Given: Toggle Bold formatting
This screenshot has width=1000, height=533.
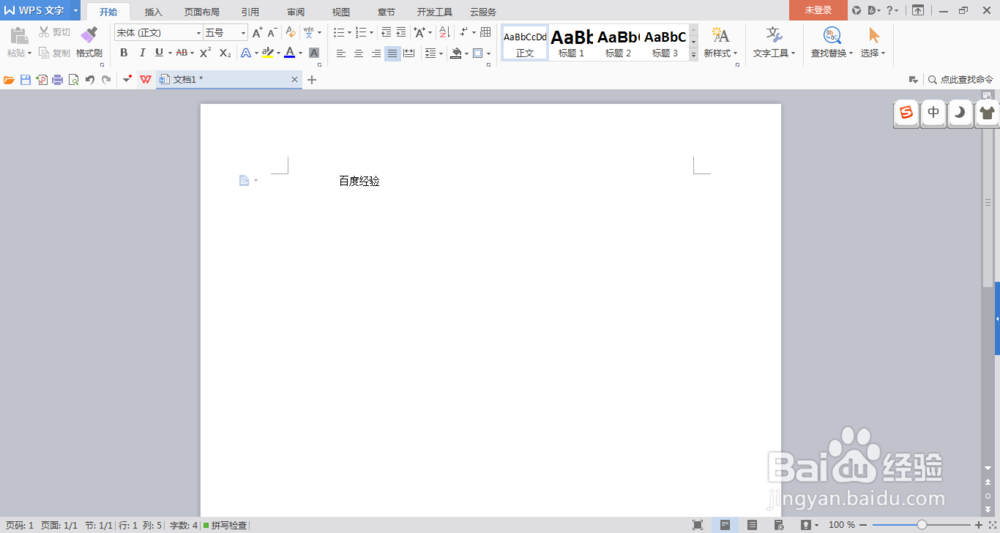Looking at the screenshot, I should click(124, 53).
